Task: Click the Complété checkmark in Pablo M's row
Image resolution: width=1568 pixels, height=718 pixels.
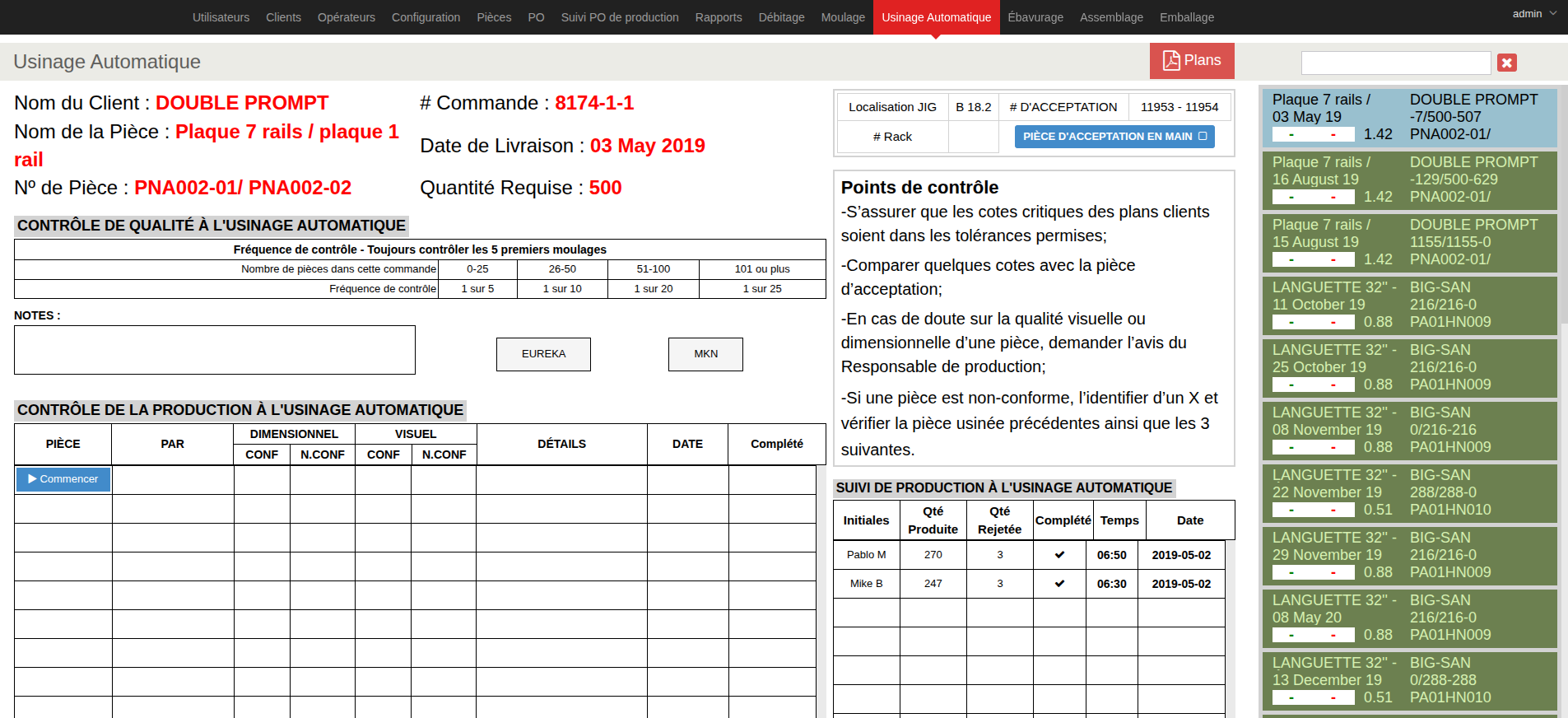Action: click(1059, 555)
